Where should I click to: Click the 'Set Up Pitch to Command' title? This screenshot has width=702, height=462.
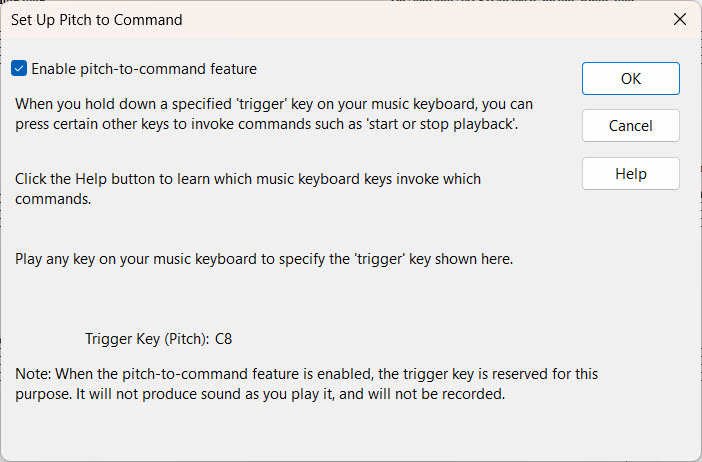[96, 19]
